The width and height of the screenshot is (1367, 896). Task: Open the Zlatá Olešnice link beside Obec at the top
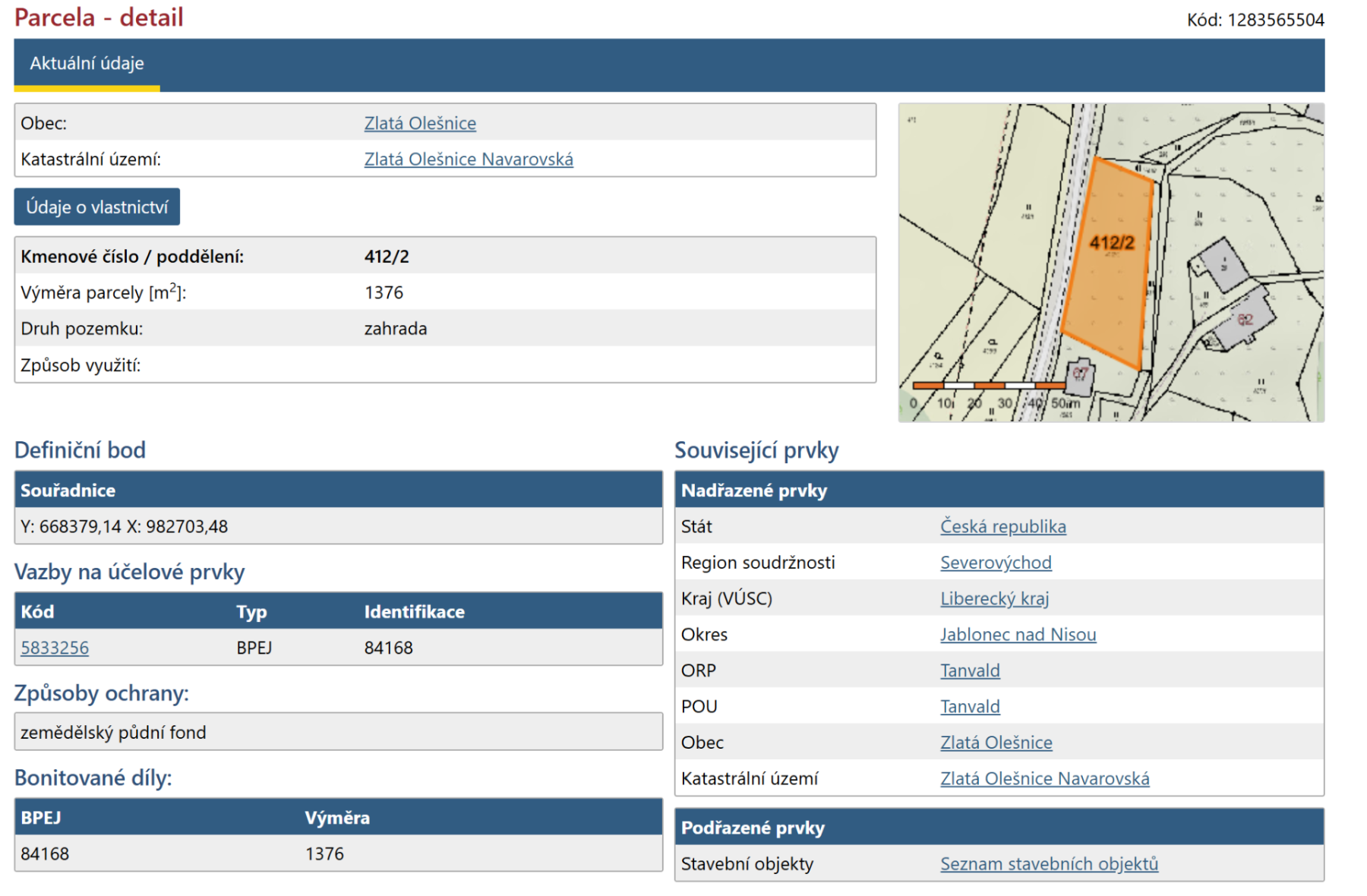click(420, 123)
